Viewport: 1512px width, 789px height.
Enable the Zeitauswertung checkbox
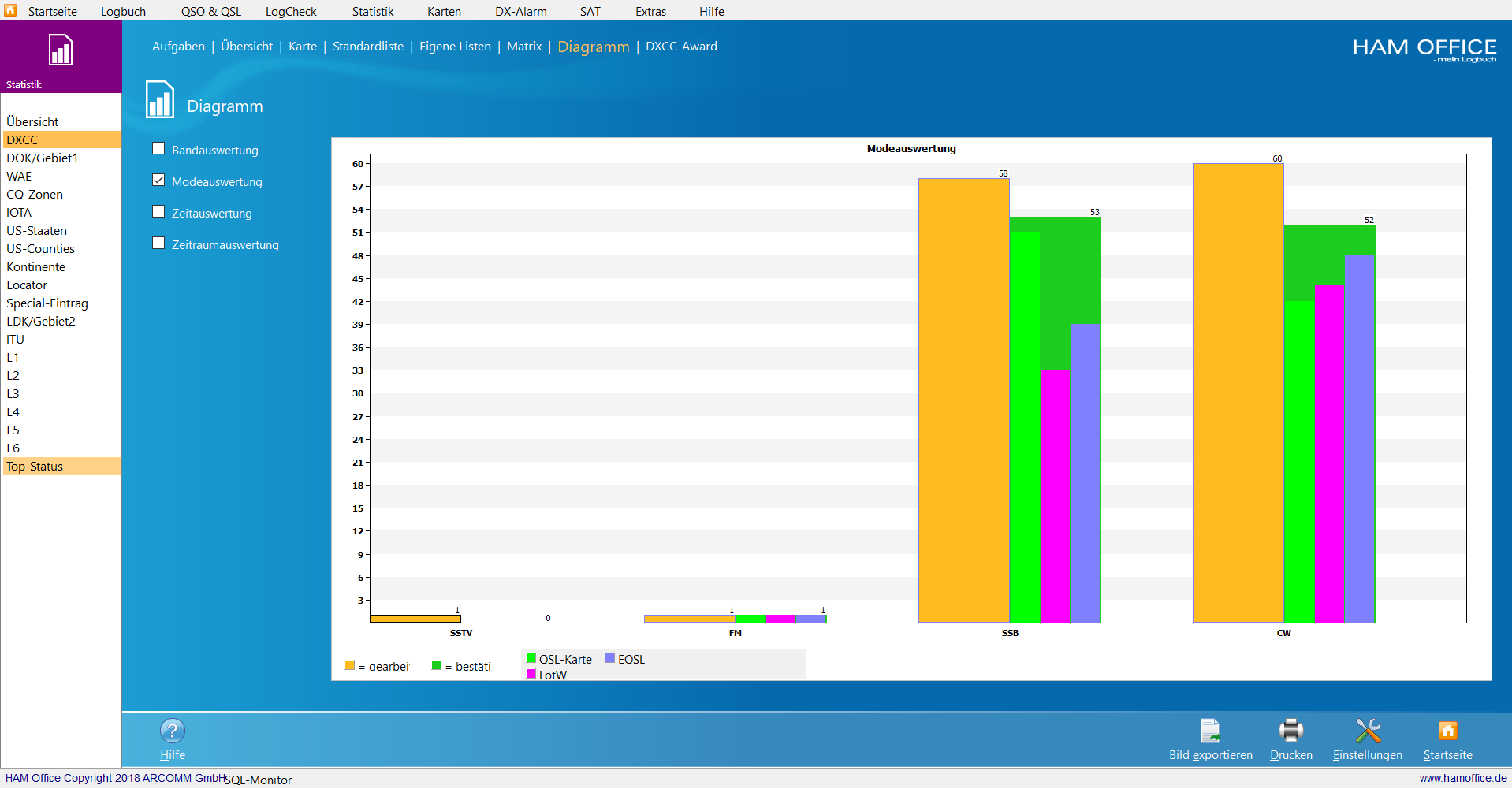158,211
